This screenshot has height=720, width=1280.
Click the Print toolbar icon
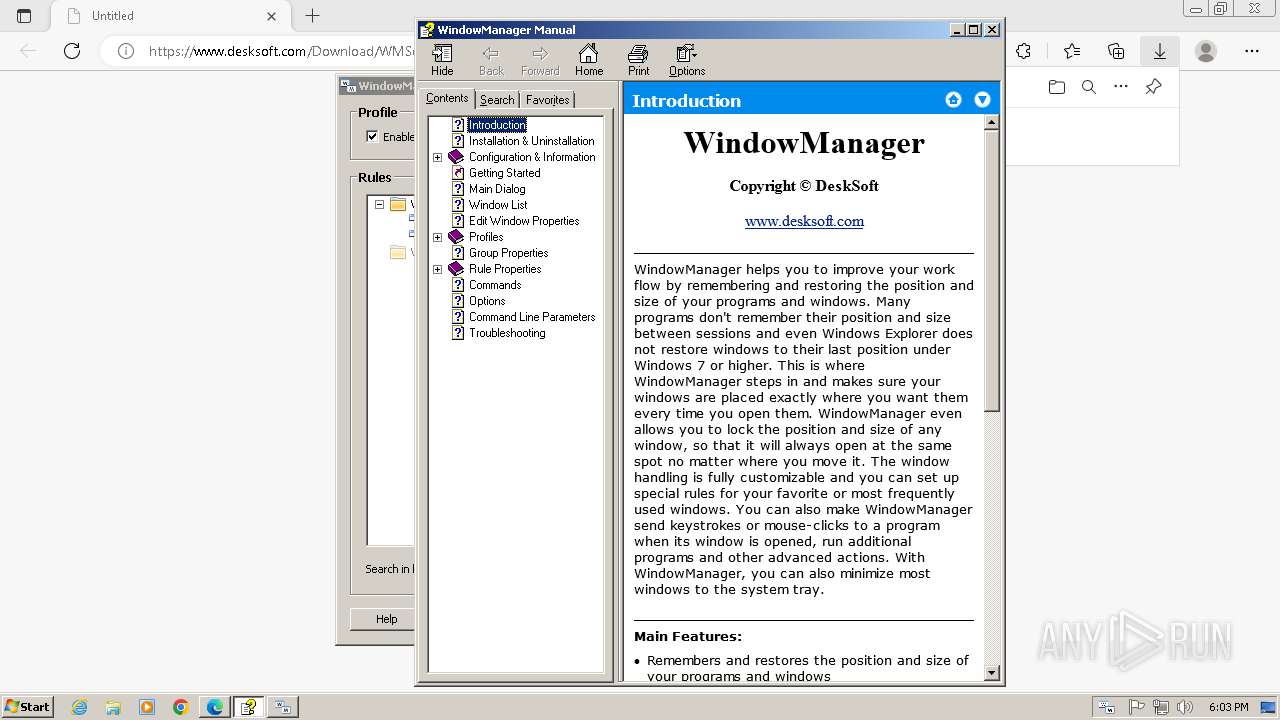tap(638, 60)
